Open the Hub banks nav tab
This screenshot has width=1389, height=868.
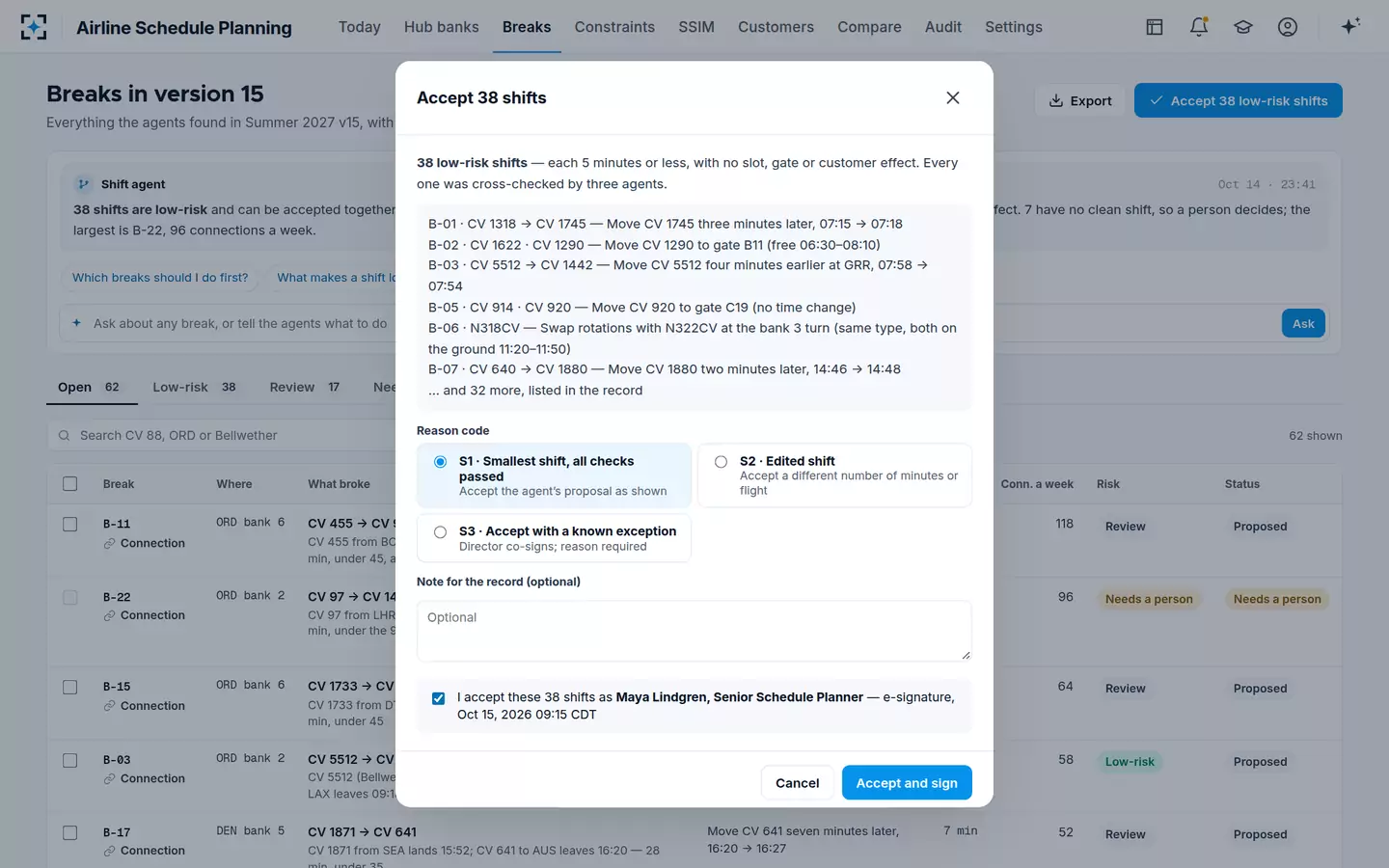(x=442, y=27)
